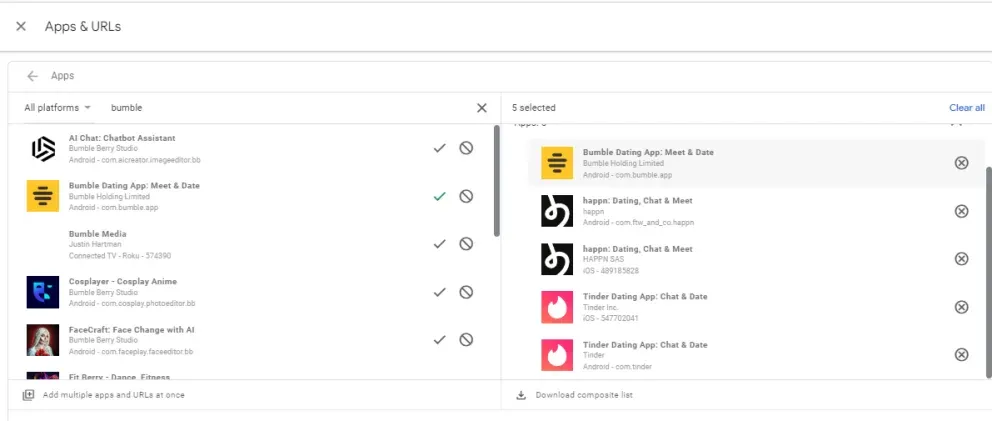Click the Apps breadcrumb label

(x=63, y=76)
